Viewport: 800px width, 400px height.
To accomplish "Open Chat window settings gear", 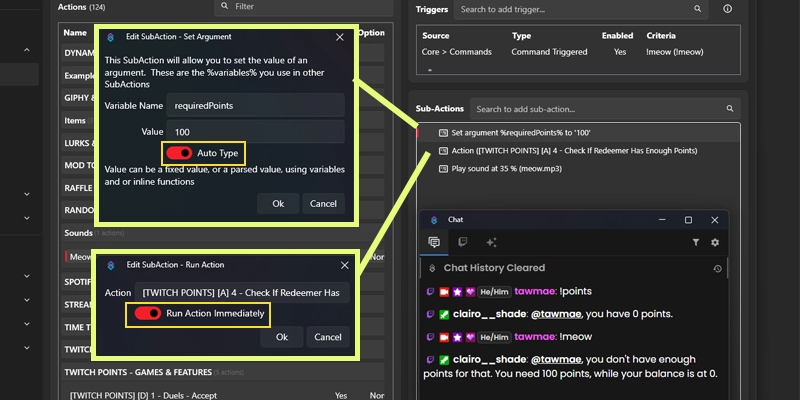I will (715, 242).
